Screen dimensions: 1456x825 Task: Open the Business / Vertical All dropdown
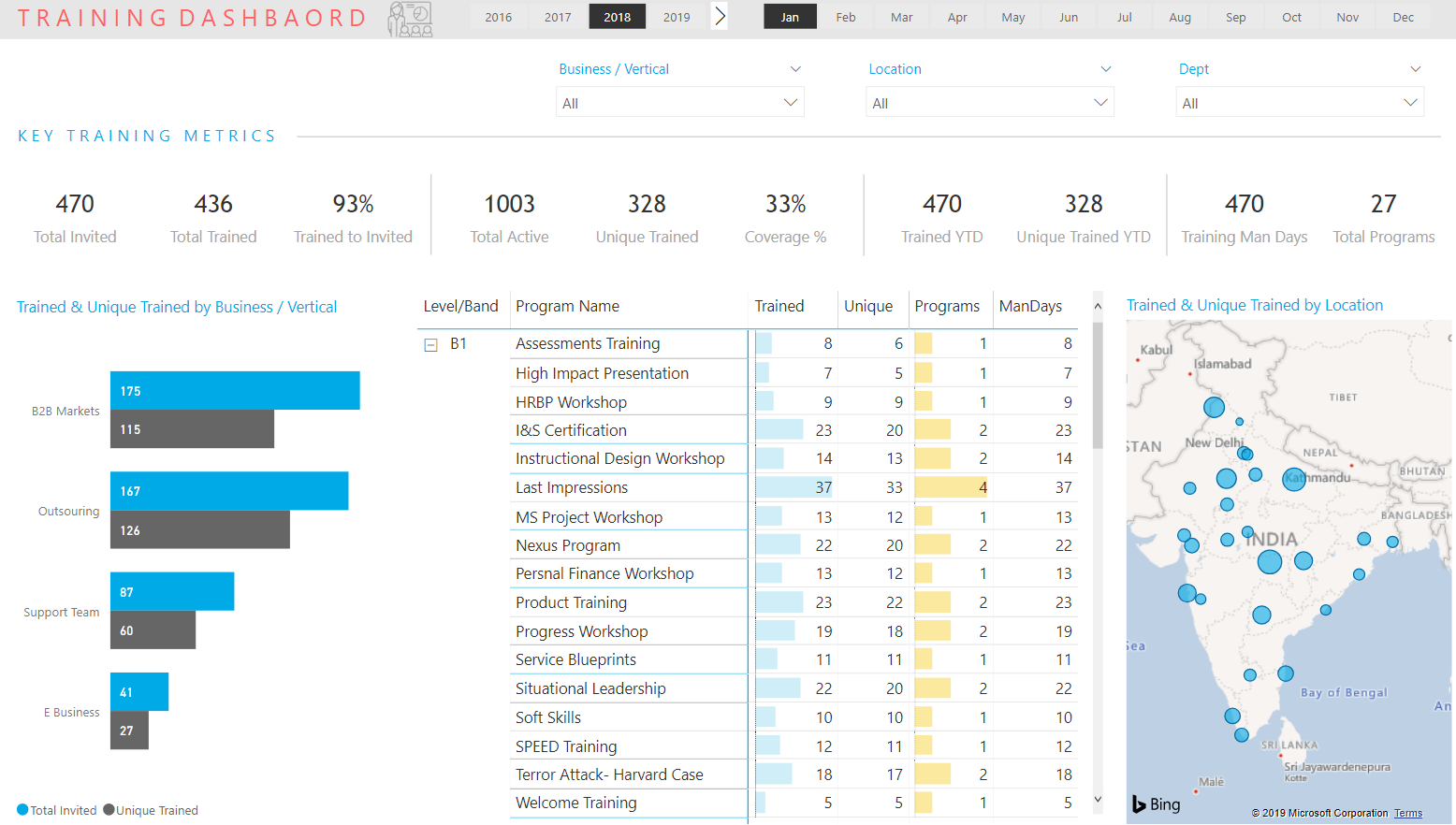pos(680,103)
